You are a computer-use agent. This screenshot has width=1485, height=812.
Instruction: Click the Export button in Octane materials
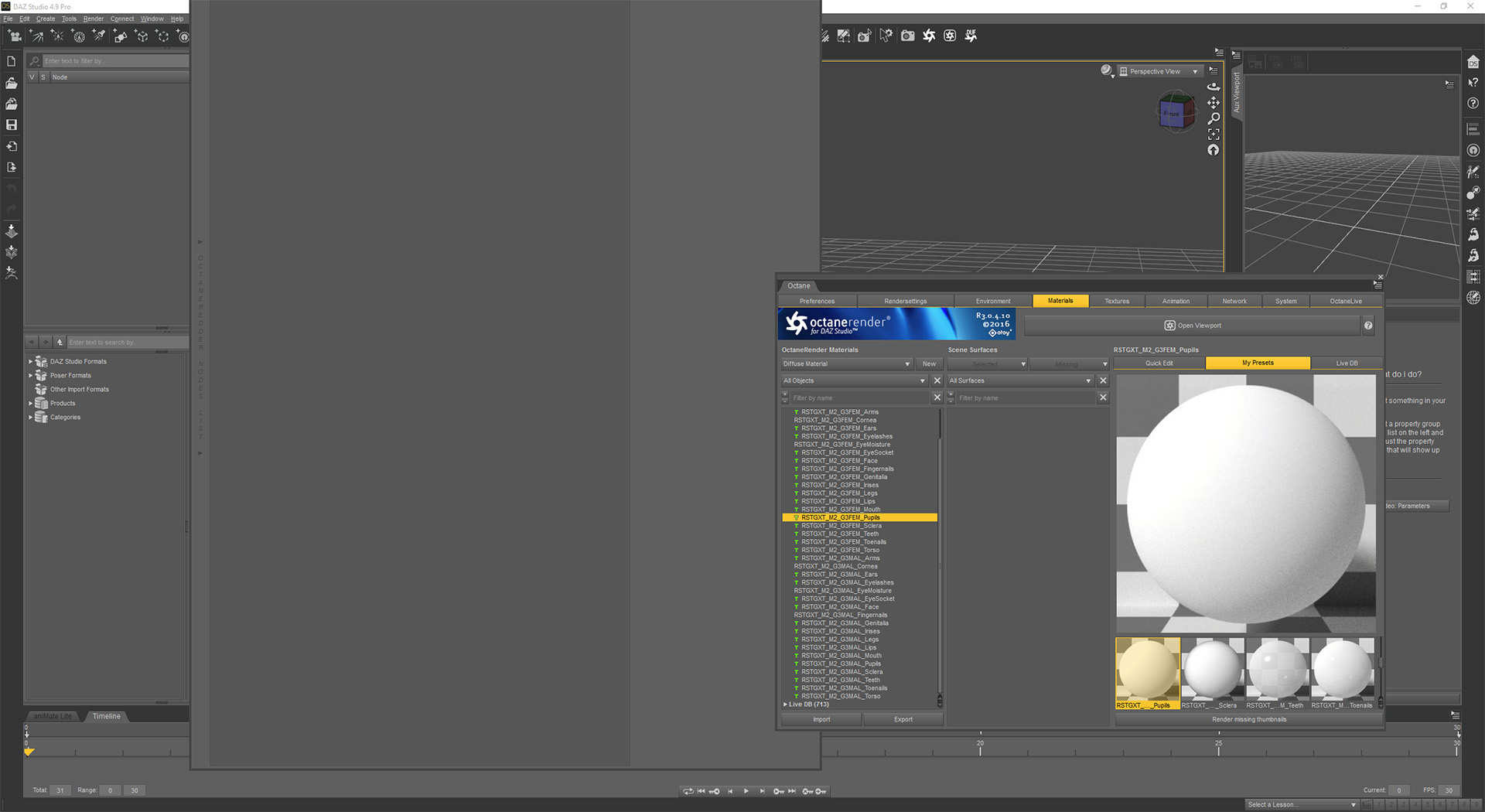903,720
